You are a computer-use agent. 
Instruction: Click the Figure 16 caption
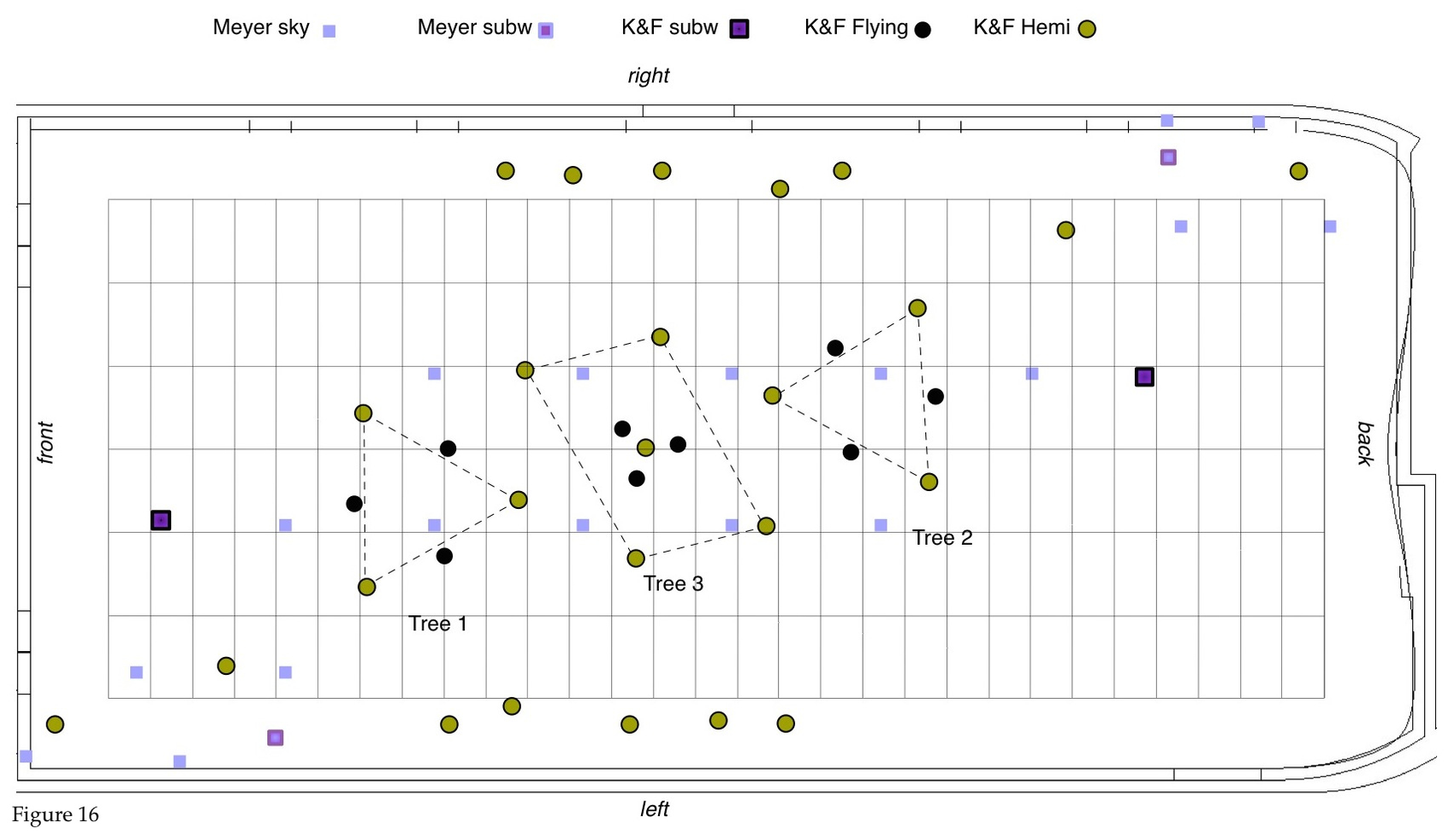pos(56,814)
